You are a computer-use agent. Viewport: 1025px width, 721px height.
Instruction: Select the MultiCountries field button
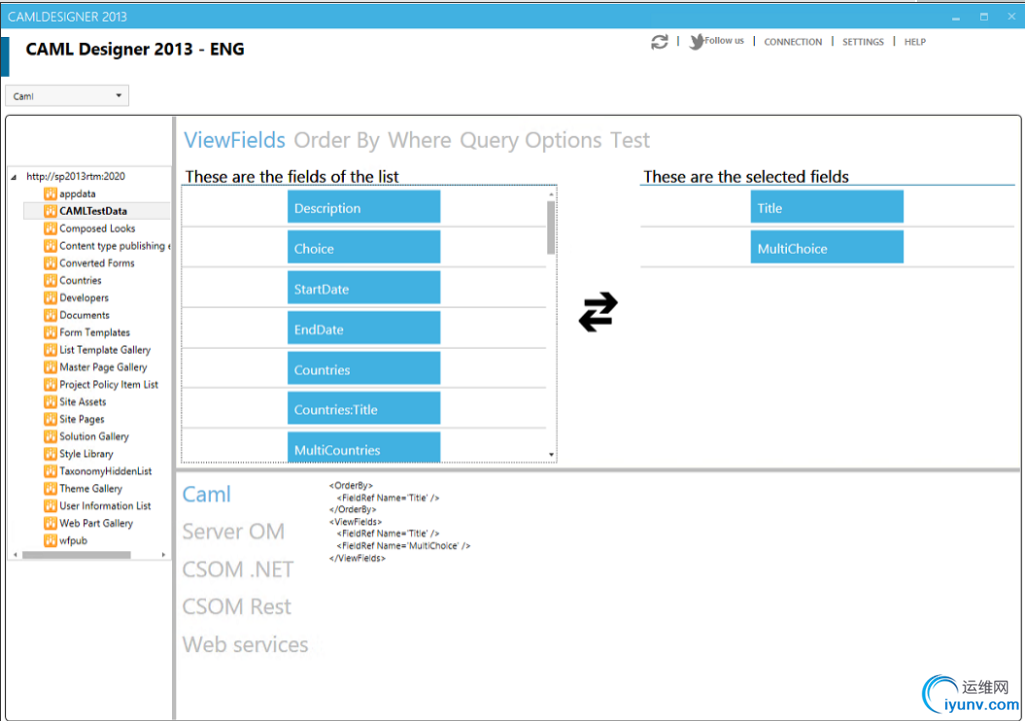coord(363,447)
